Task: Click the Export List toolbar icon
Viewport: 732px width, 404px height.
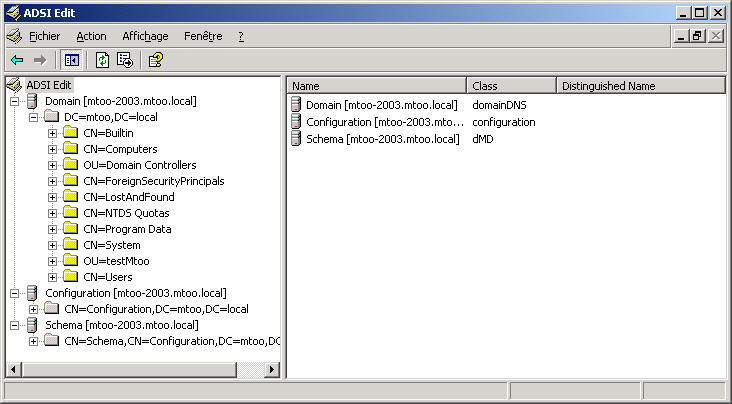Action: pyautogui.click(x=125, y=60)
